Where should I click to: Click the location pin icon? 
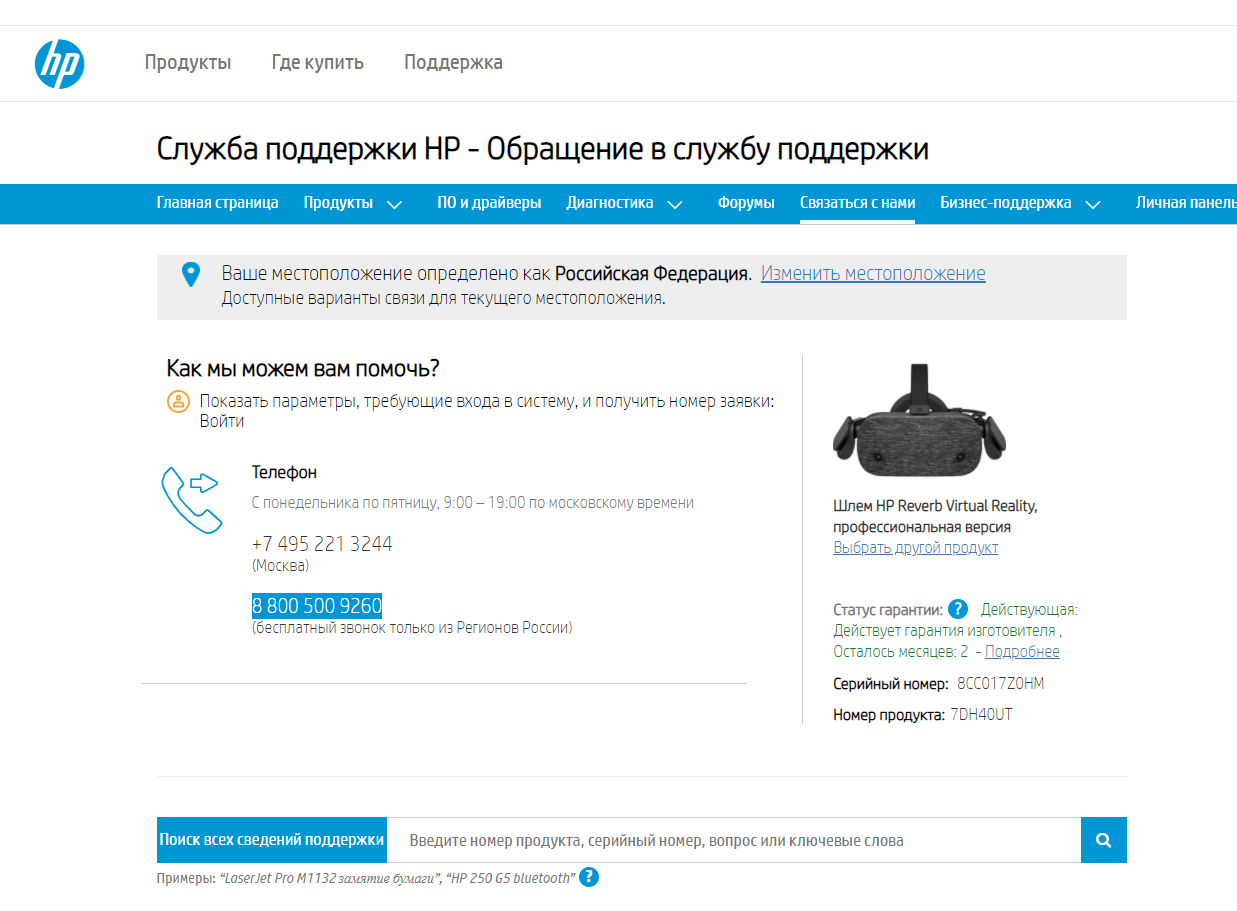[190, 275]
